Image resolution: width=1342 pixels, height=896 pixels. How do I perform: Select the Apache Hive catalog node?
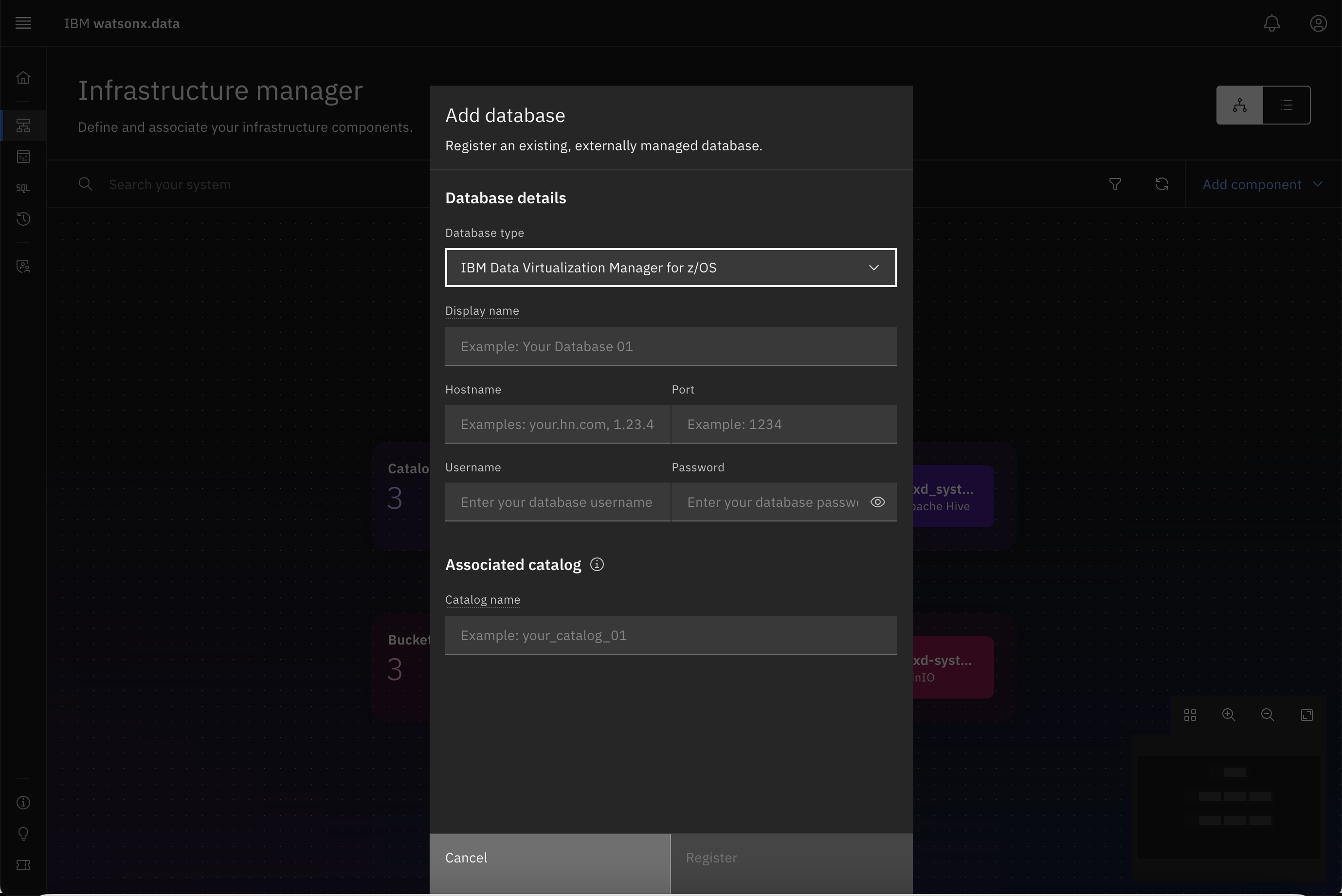pos(953,496)
